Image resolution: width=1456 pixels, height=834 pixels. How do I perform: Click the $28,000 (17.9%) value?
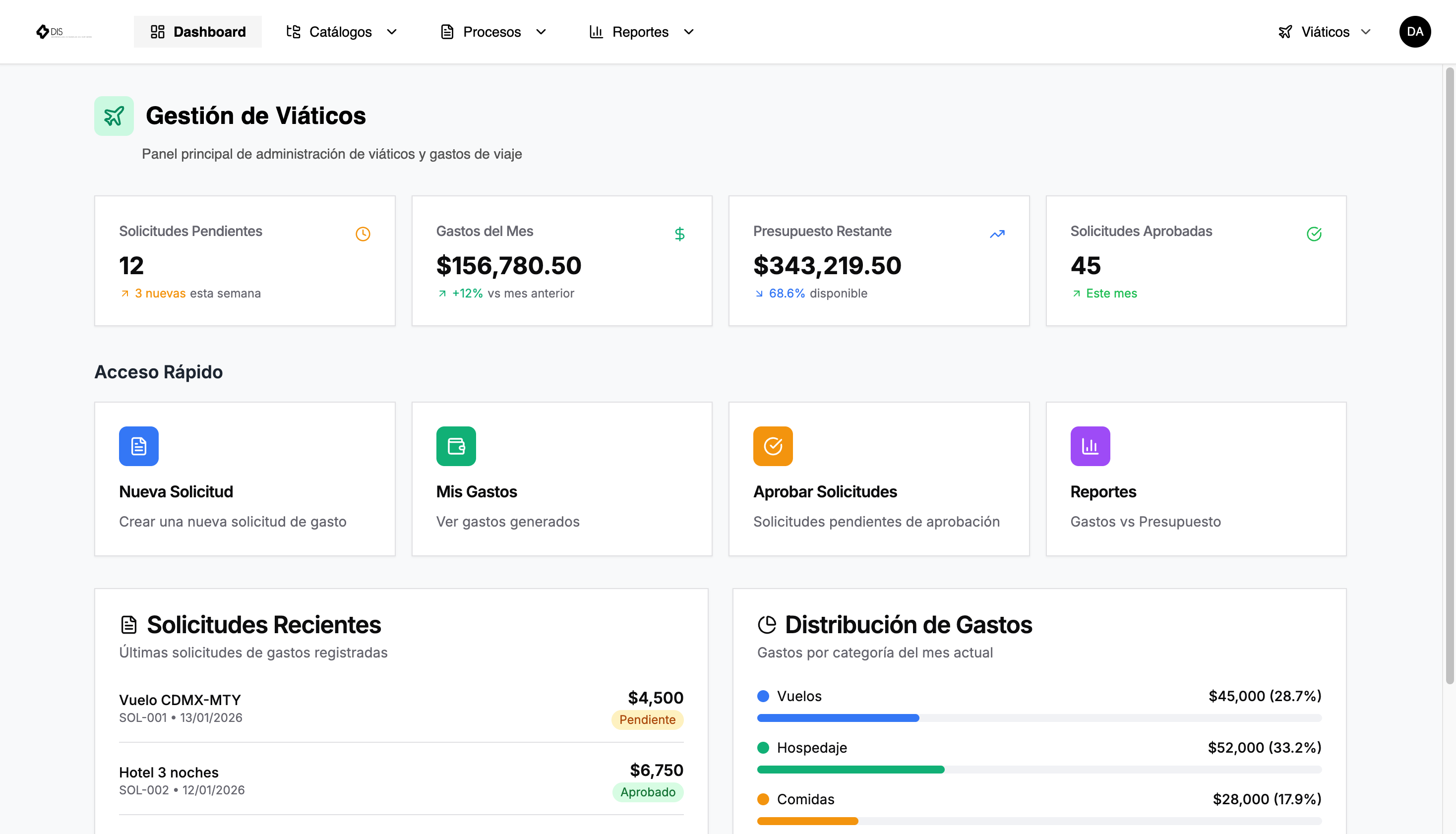click(1267, 799)
